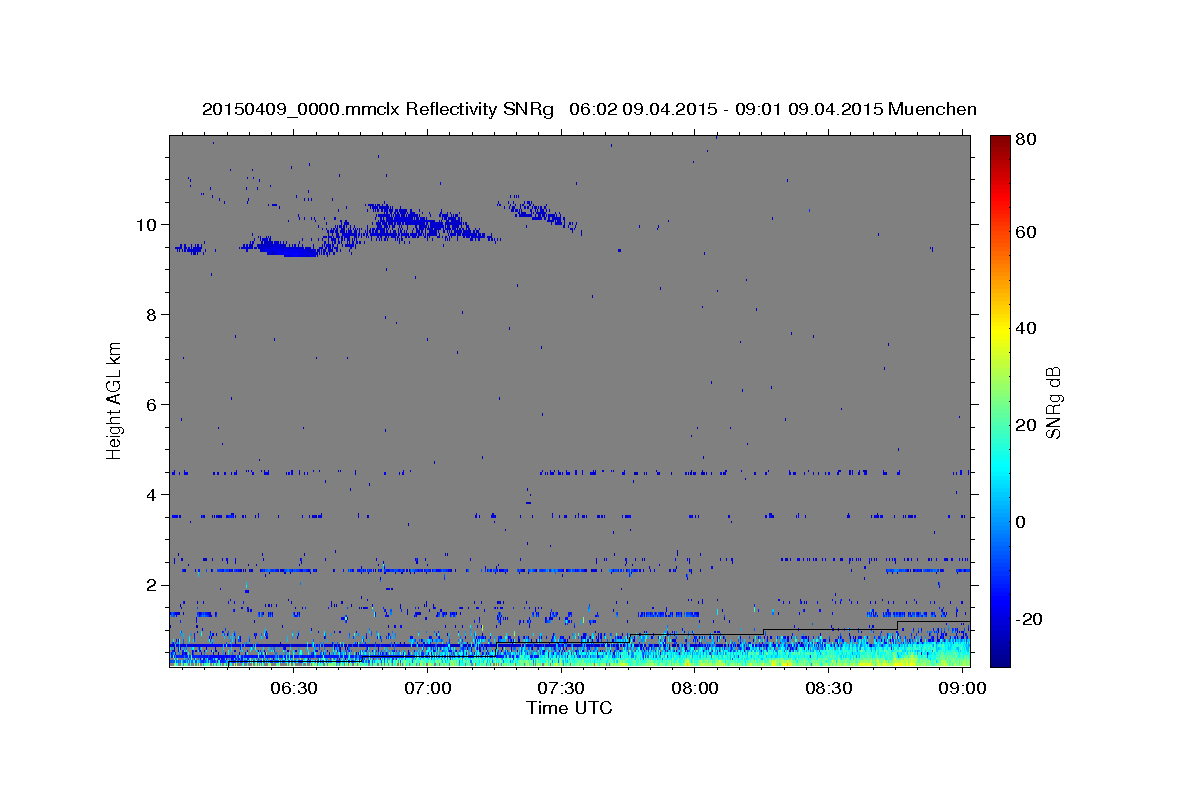
Task: Click the 'Time UTC' axis label
Action: tap(569, 708)
